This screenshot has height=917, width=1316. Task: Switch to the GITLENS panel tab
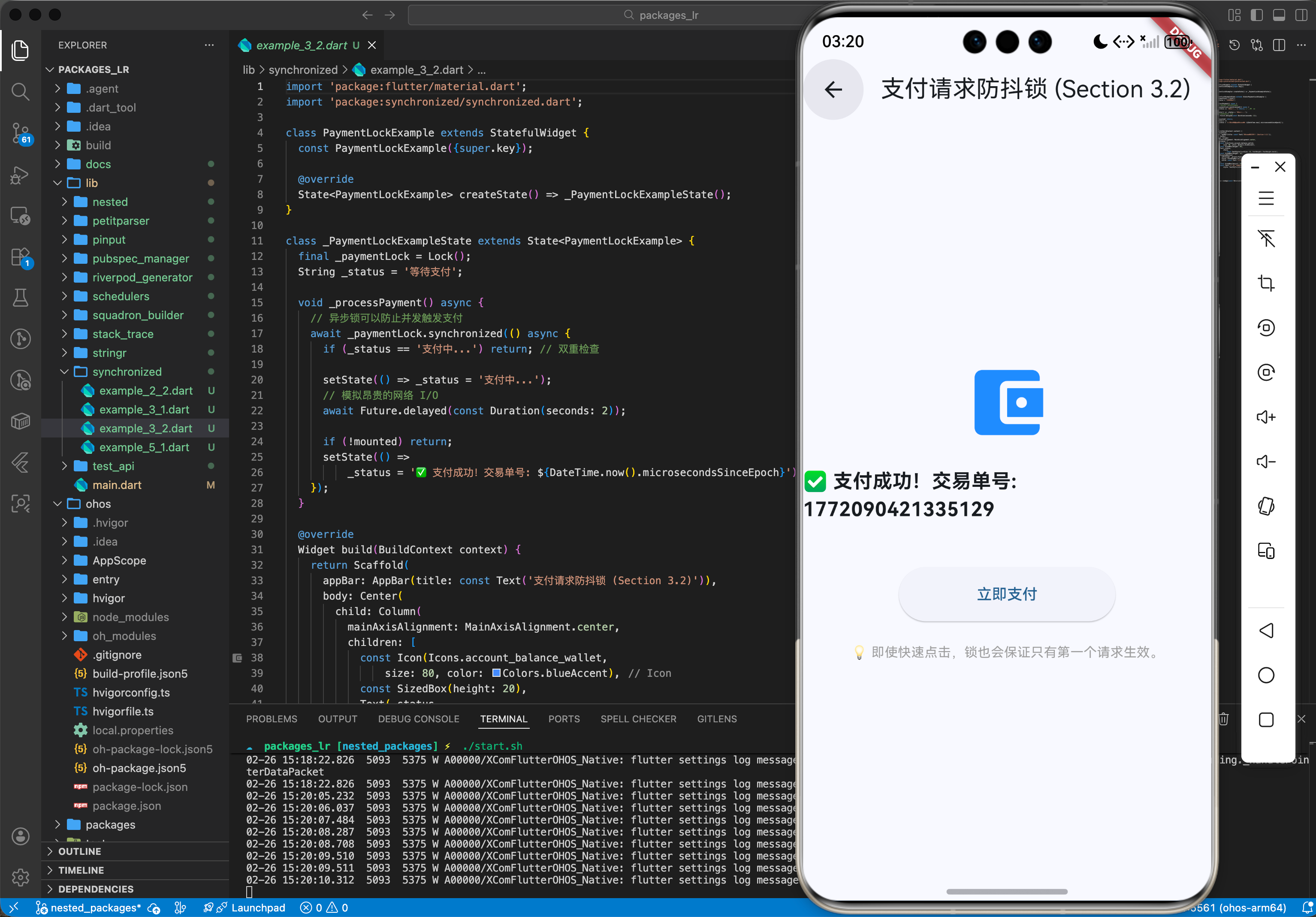coord(716,719)
